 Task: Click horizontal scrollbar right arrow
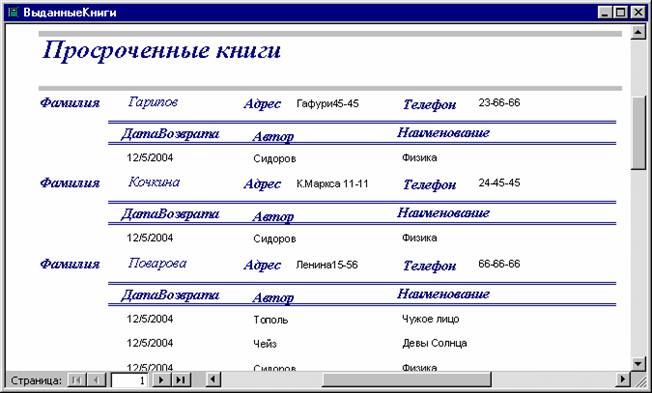click(x=622, y=380)
